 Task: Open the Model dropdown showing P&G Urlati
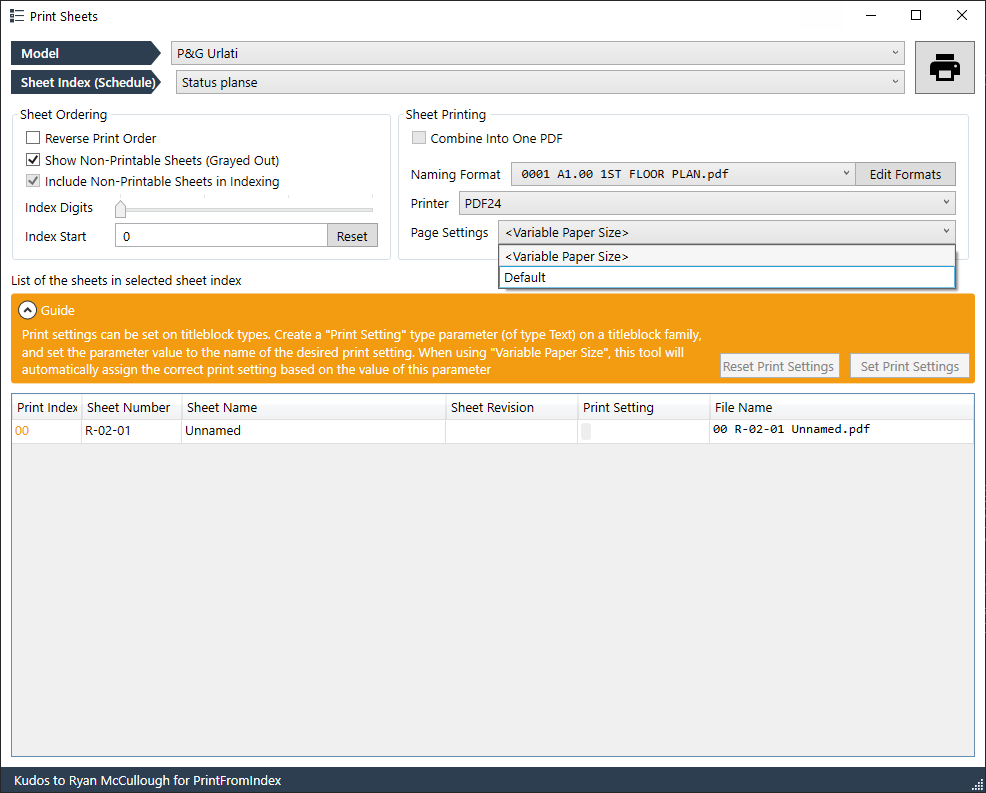[537, 53]
